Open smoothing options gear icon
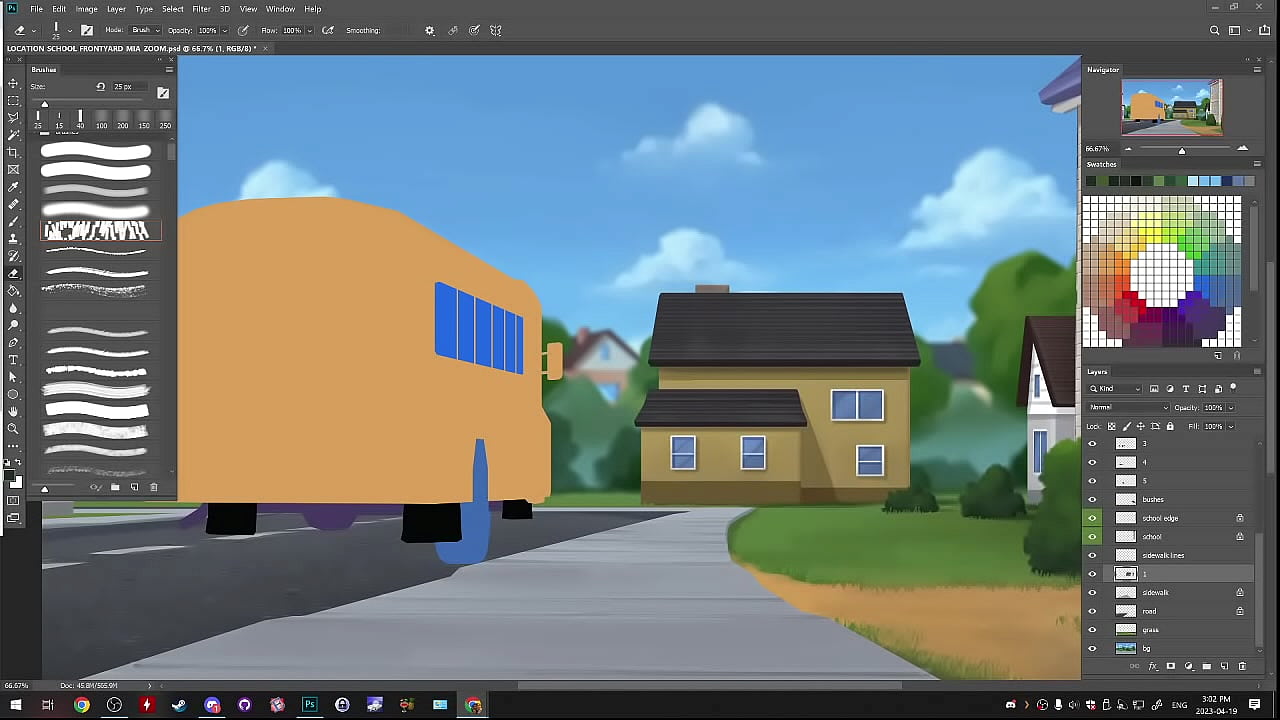The image size is (1280, 720). click(430, 30)
